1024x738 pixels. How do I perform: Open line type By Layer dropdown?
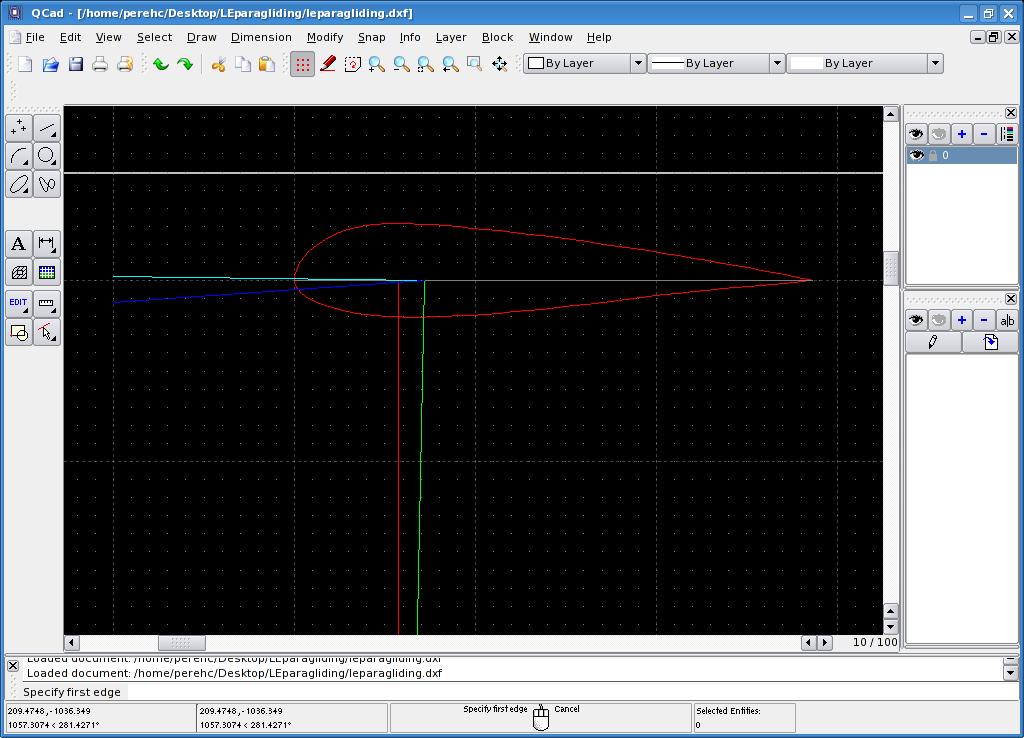[865, 63]
